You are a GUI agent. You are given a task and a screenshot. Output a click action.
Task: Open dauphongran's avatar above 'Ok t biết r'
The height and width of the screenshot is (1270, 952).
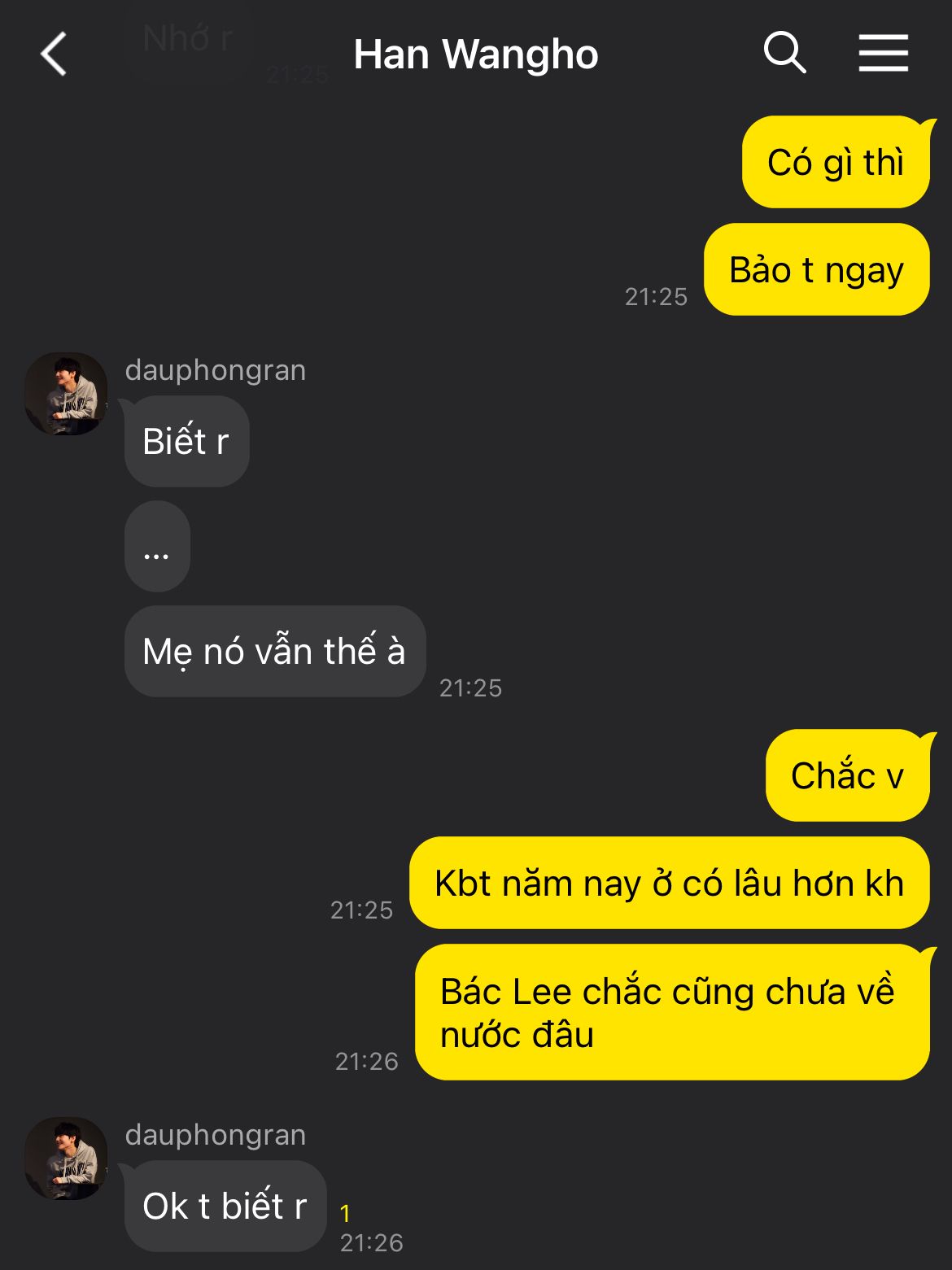(66, 1159)
